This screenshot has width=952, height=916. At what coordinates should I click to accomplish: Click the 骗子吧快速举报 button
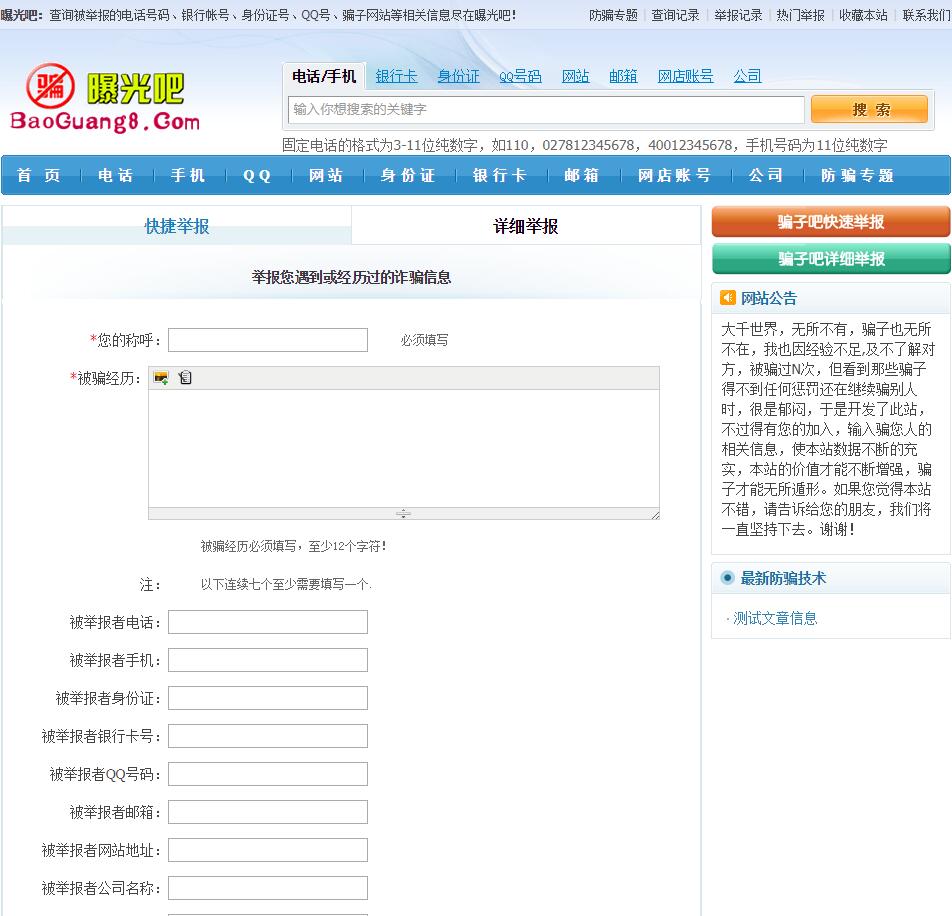click(831, 222)
